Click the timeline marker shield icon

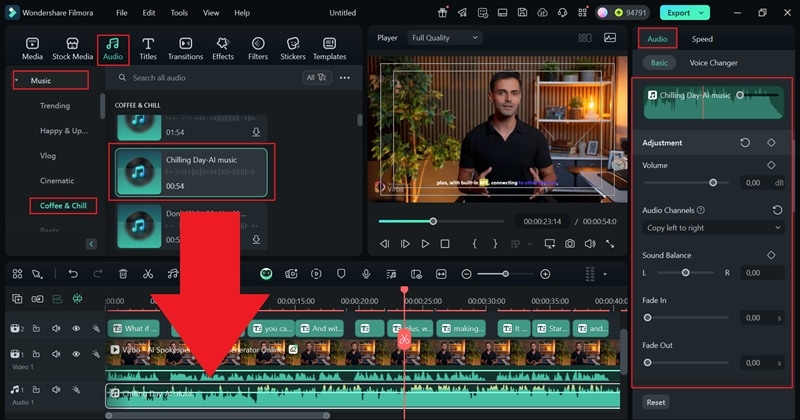[341, 274]
